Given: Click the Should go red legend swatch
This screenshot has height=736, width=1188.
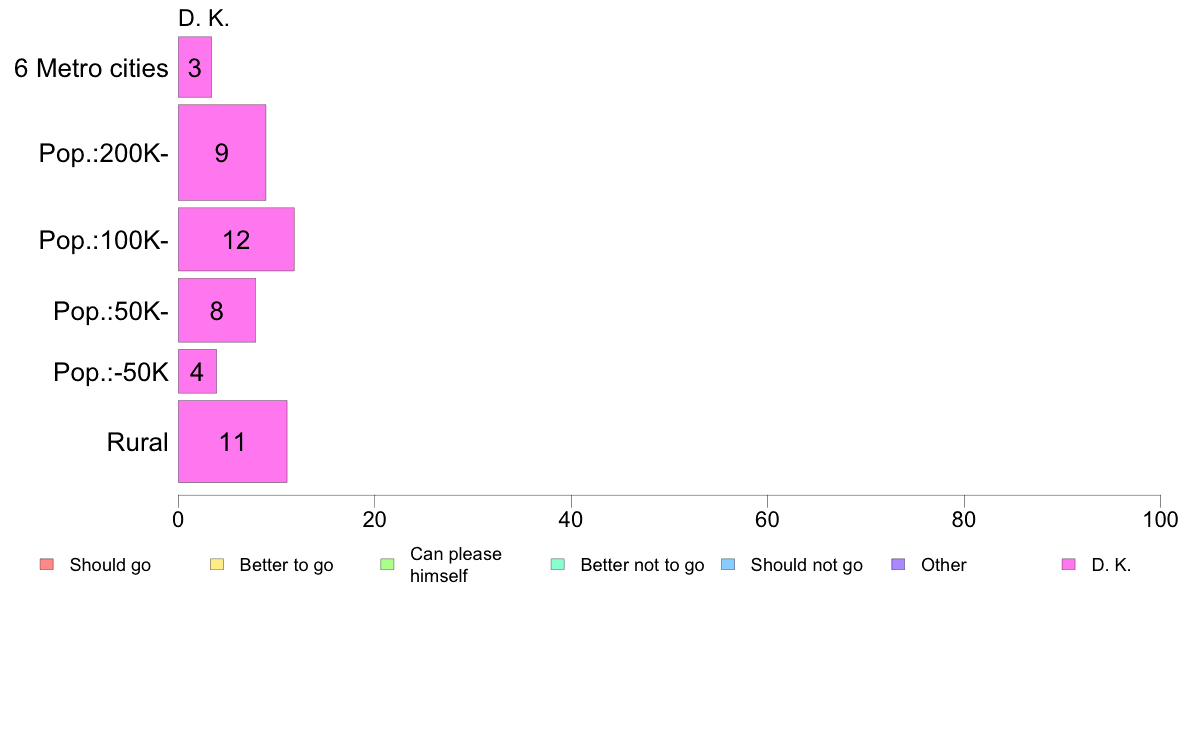Looking at the screenshot, I should [47, 565].
